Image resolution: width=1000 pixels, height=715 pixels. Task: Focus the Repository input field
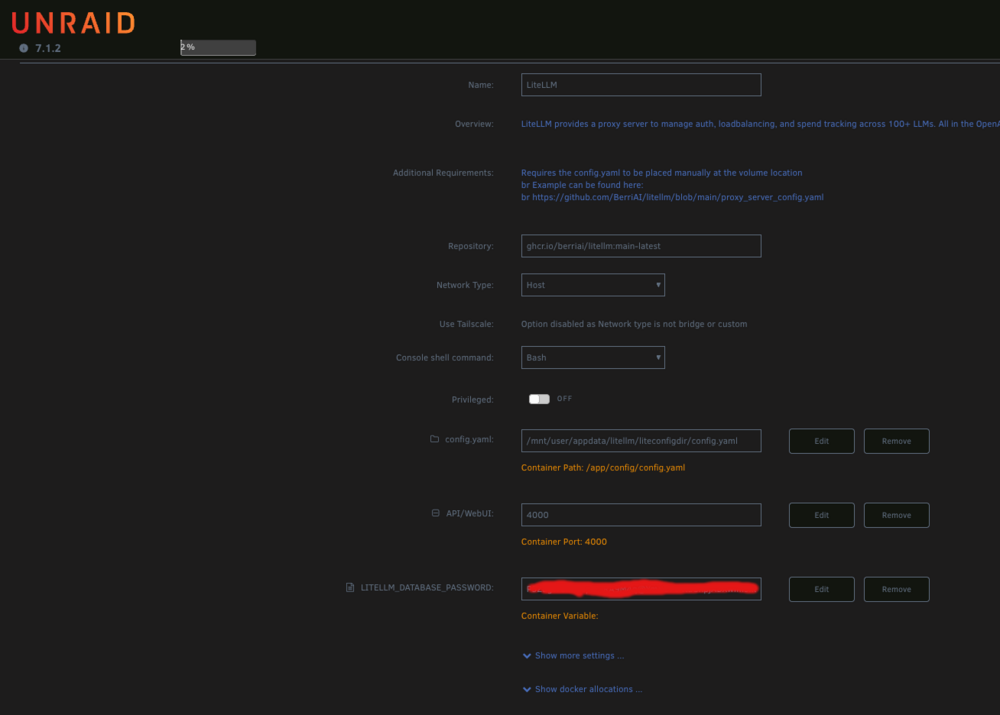pyautogui.click(x=641, y=246)
